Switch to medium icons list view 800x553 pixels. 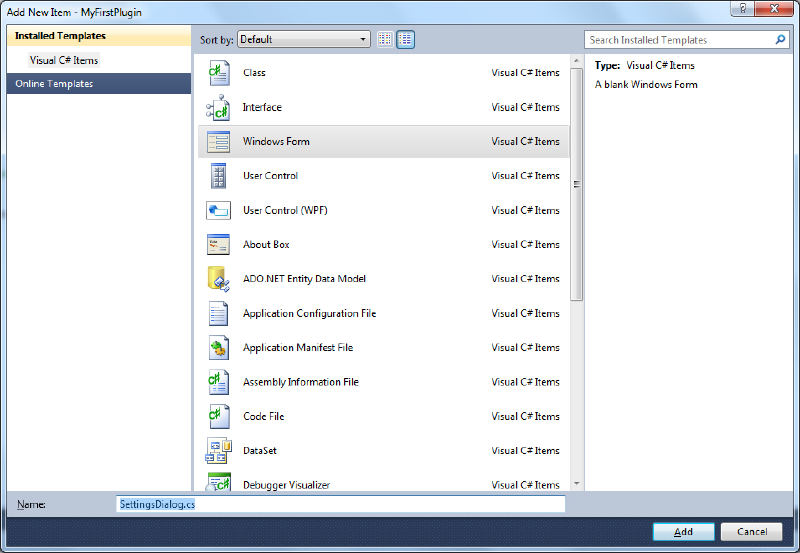[405, 39]
